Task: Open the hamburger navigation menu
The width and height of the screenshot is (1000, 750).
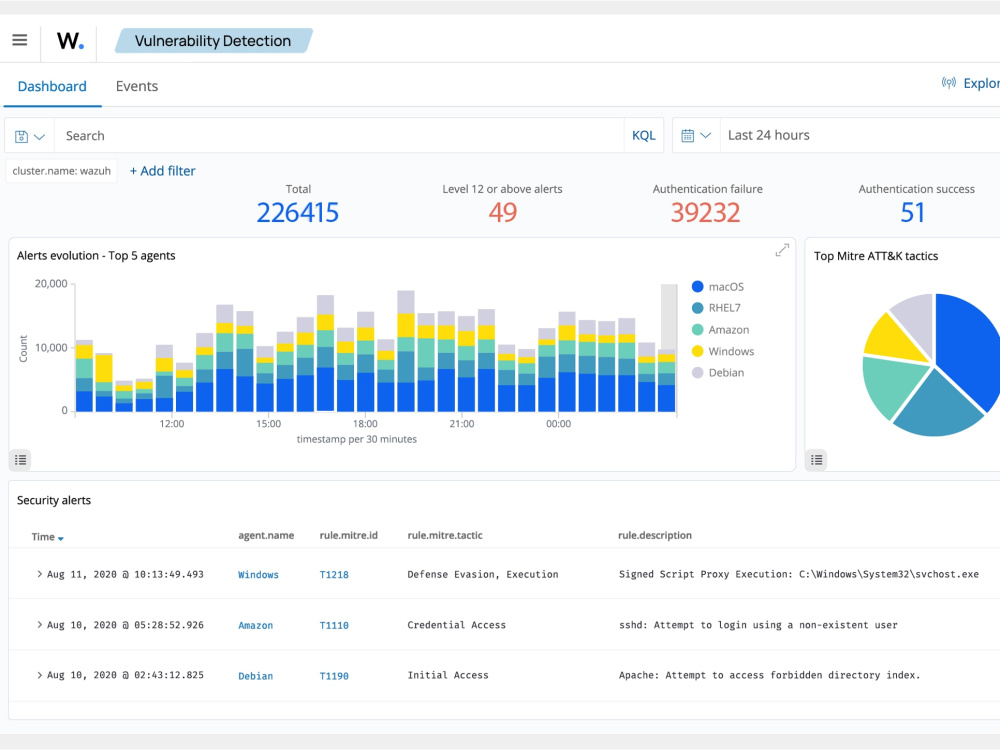Action: 20,40
